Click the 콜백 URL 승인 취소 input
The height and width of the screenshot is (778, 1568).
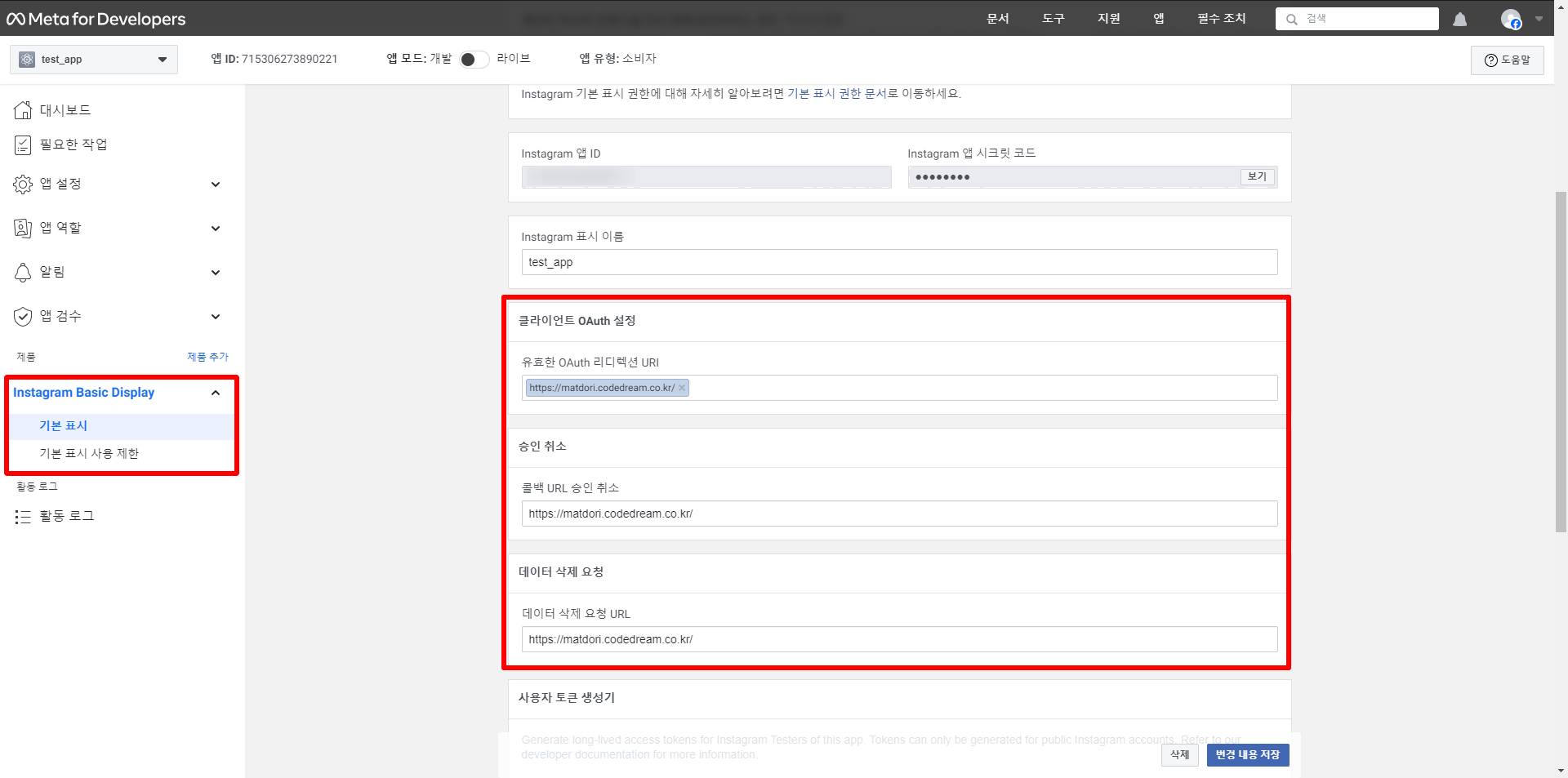899,513
